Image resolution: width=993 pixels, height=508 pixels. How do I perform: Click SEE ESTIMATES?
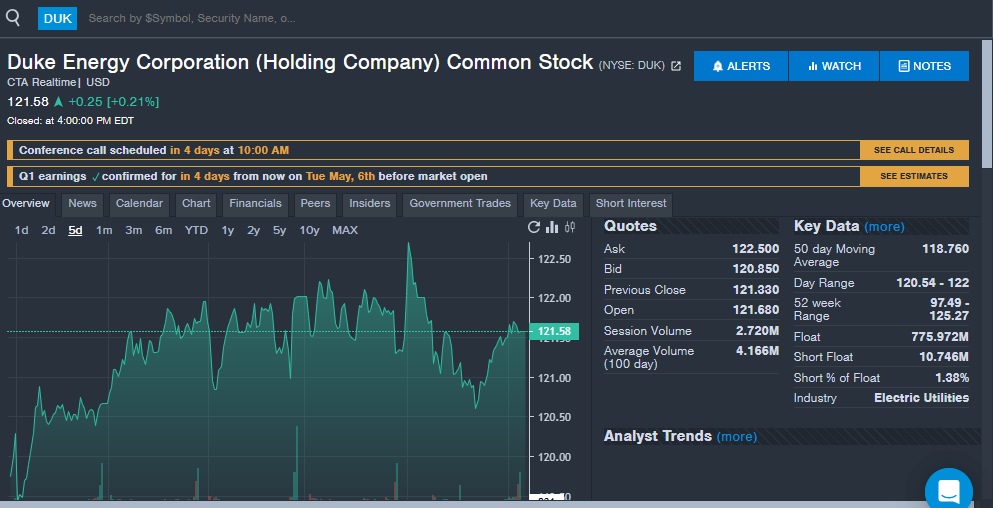click(x=914, y=176)
